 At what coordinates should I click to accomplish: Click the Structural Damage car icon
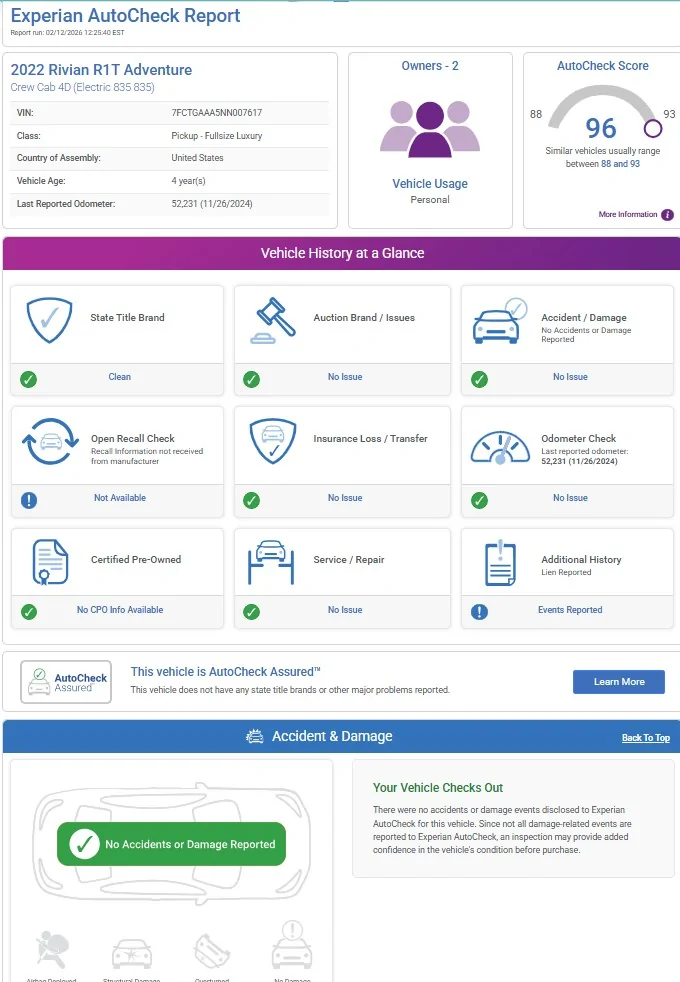(131, 953)
